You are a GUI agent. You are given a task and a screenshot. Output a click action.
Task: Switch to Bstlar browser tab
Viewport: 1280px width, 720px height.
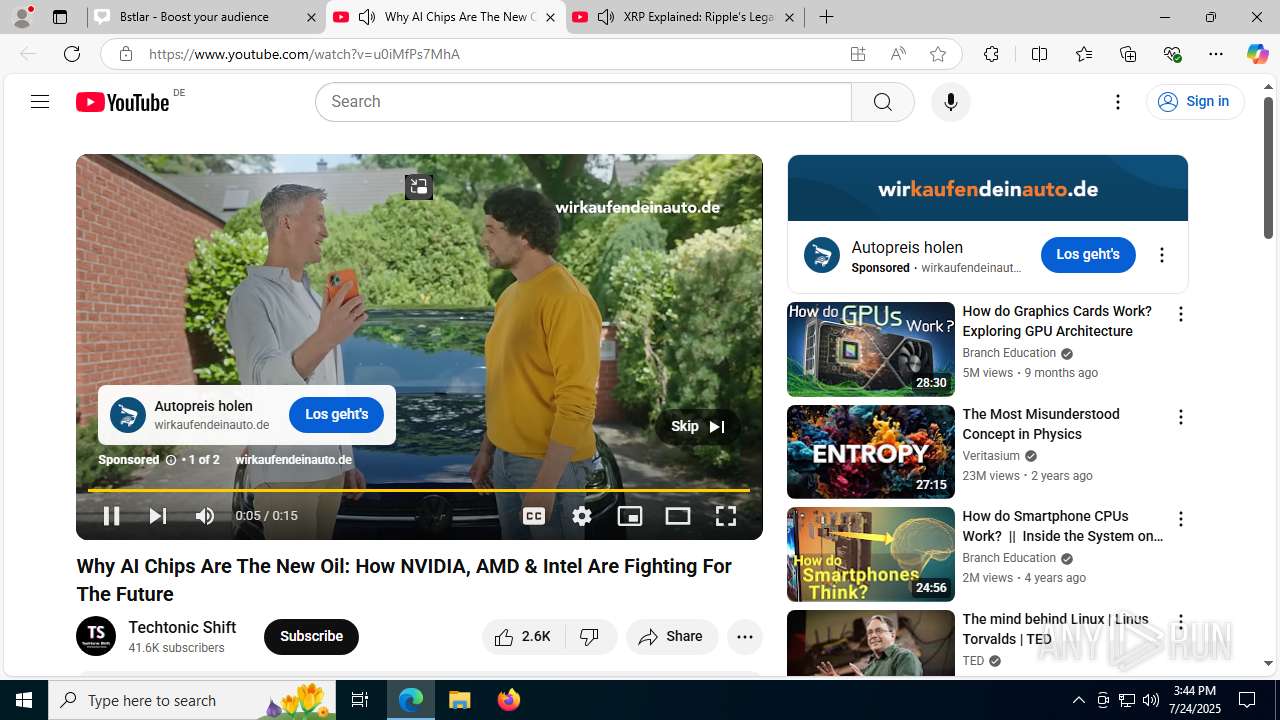point(205,17)
